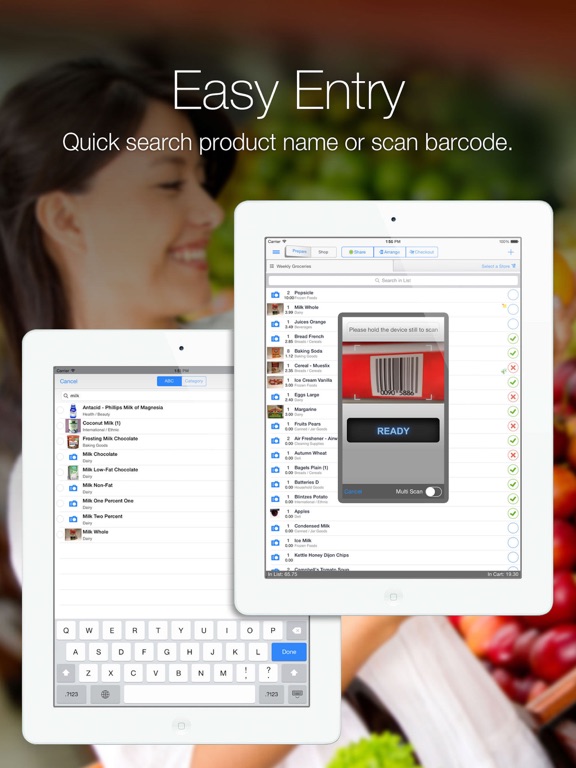
Task: Click the camera icon beside Milk Non-Fat
Action: (x=73, y=488)
